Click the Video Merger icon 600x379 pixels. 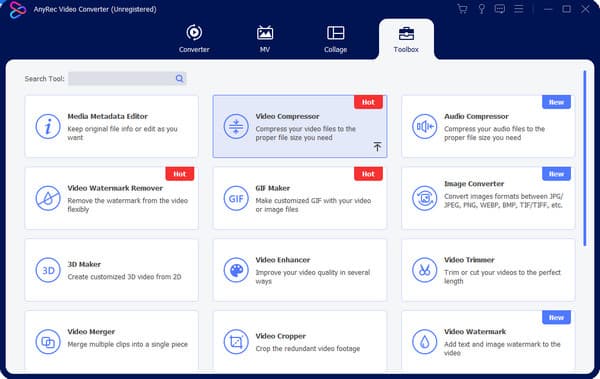coord(48,342)
